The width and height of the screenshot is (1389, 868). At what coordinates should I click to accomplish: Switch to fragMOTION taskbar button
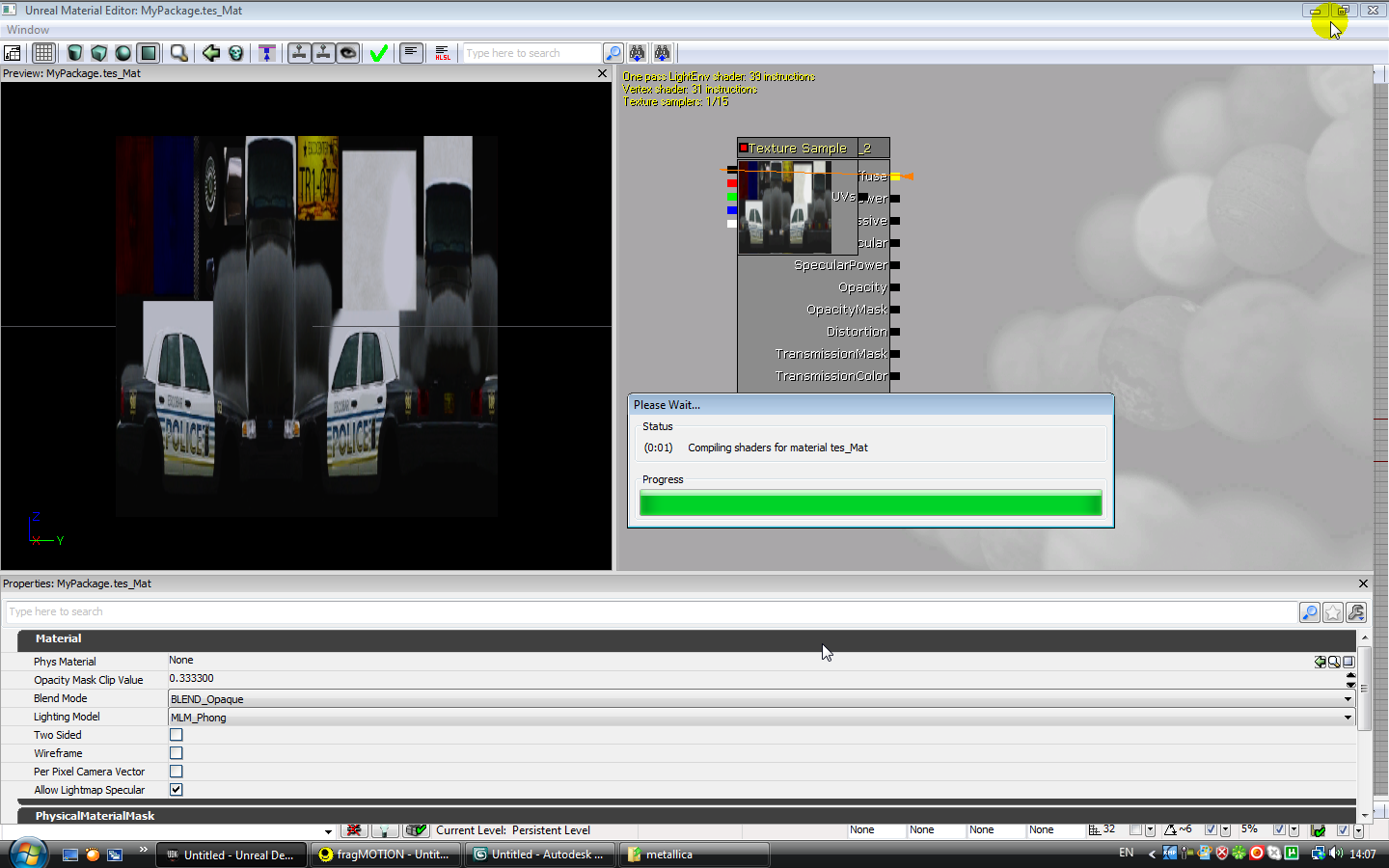pos(386,854)
